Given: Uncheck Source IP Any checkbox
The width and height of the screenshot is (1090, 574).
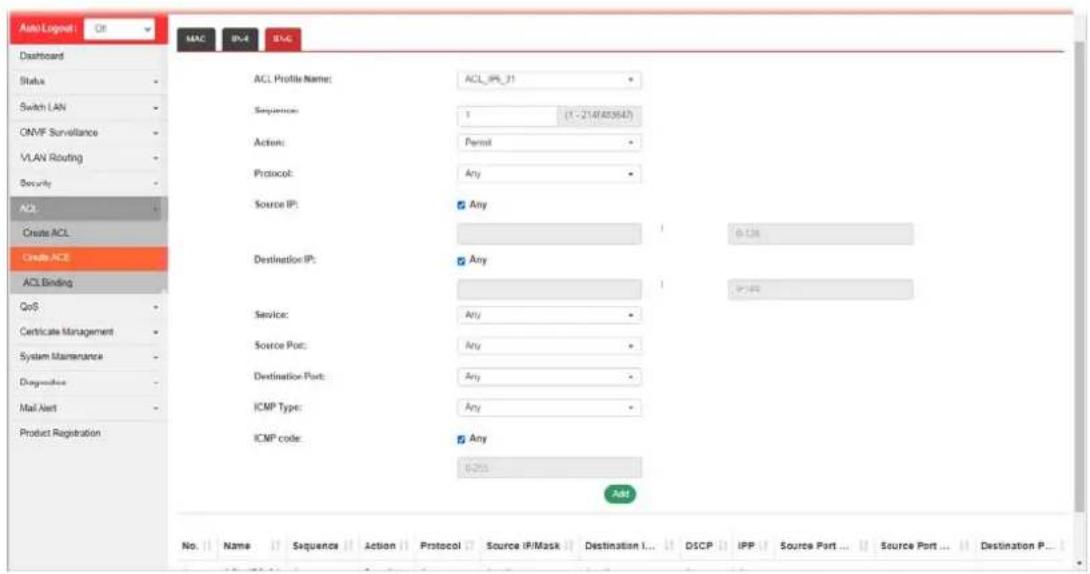Looking at the screenshot, I should click(x=461, y=205).
